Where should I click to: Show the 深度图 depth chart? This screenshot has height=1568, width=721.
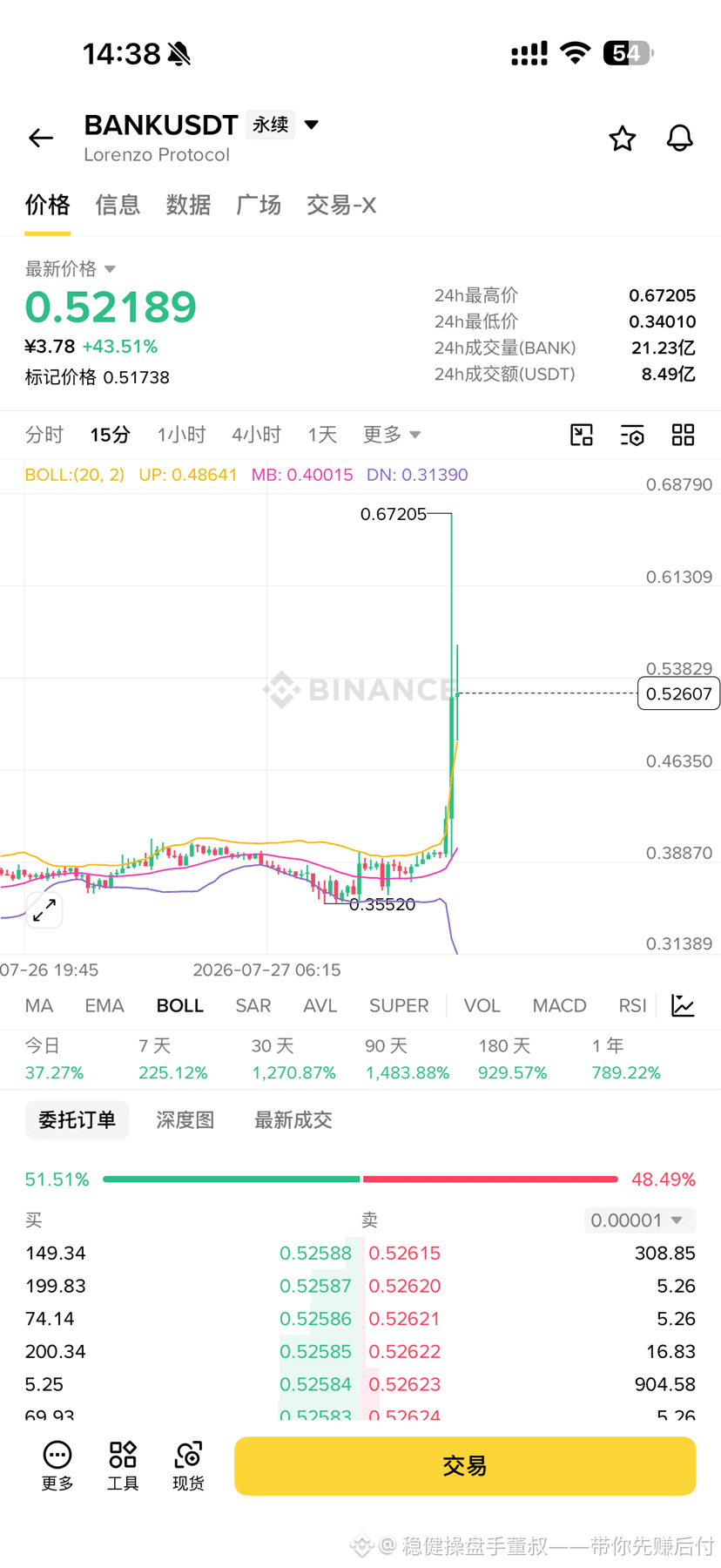coord(185,1120)
